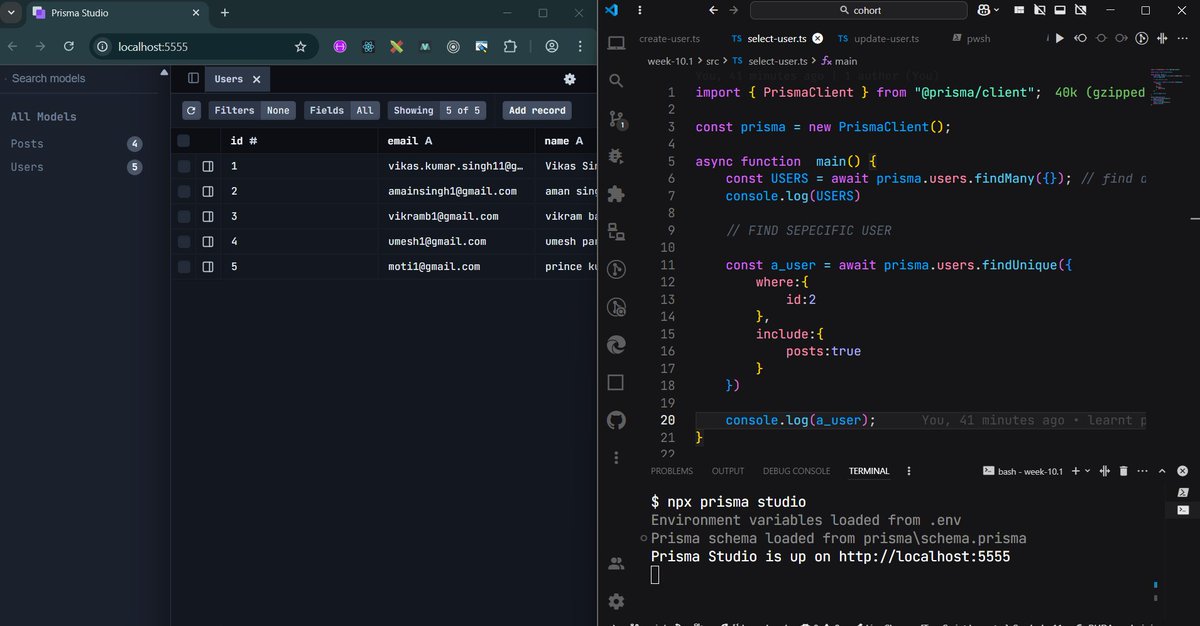The height and width of the screenshot is (626, 1200).
Task: Close the Users tab in Prisma Studio
Action: pyautogui.click(x=256, y=79)
